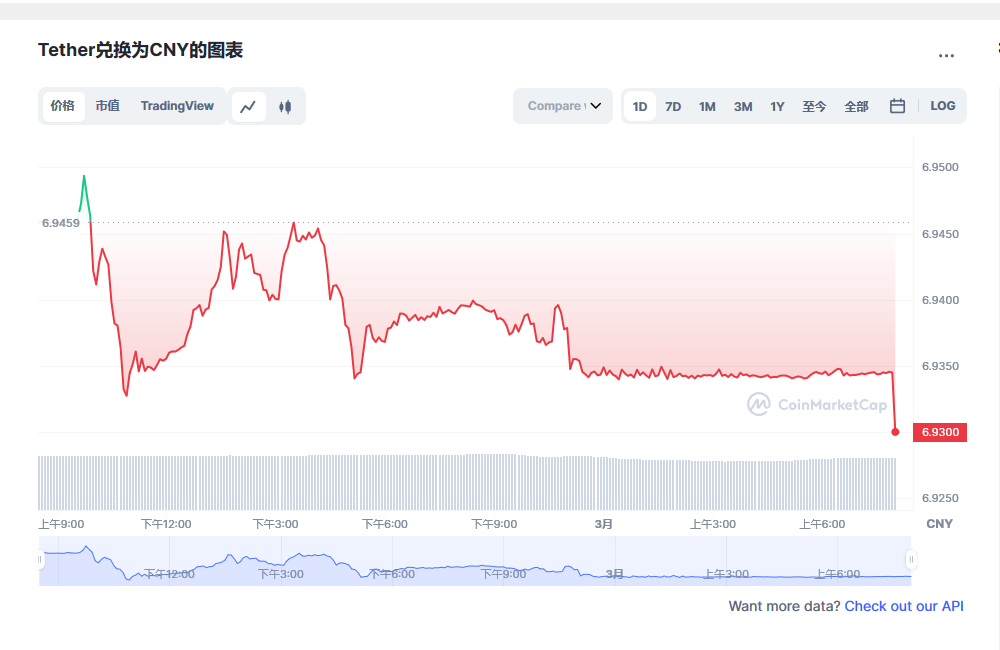This screenshot has height=650, width=1000.
Task: Click the red 6.9300 price marker
Action: [941, 432]
